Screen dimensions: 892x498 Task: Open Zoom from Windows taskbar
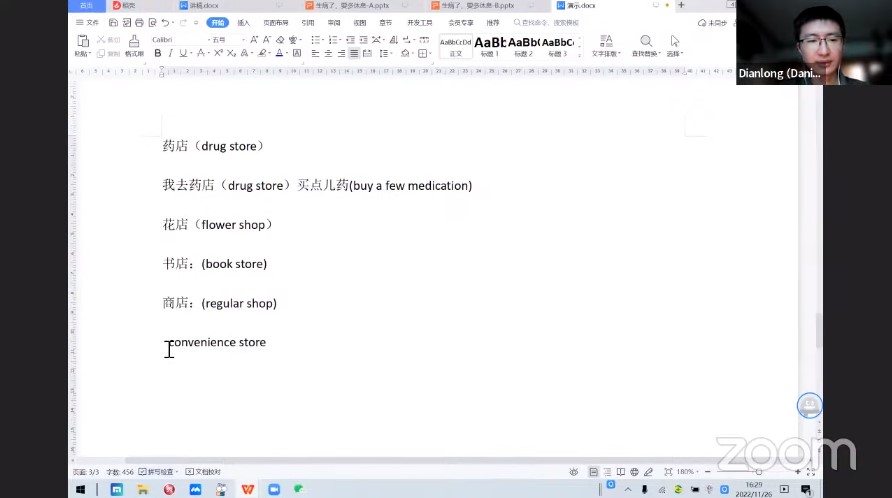(x=274, y=489)
